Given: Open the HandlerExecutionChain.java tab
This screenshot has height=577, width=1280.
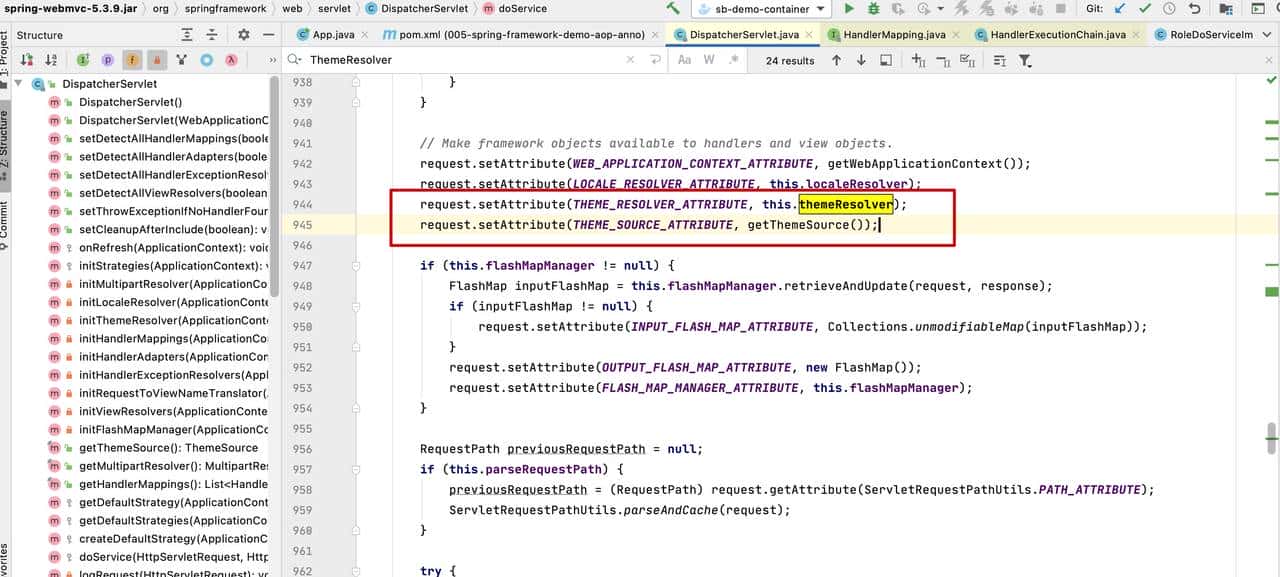Looking at the screenshot, I should point(1057,35).
